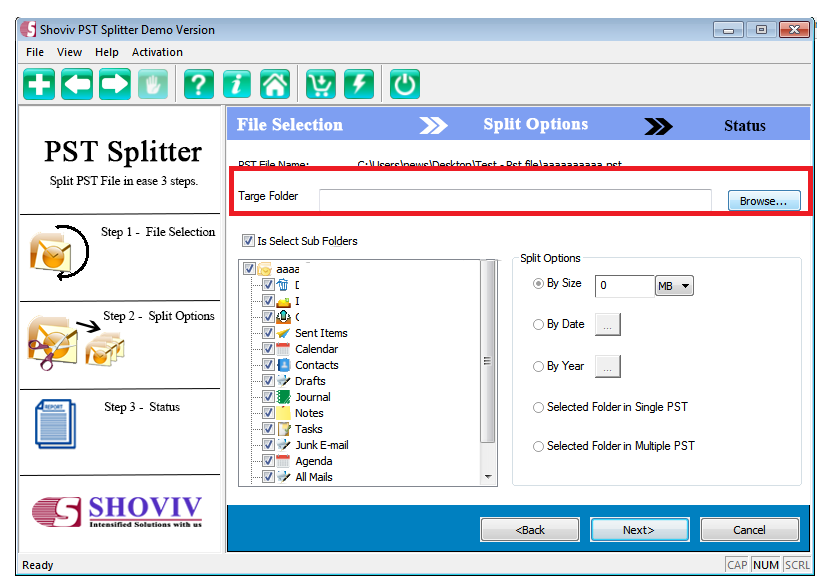Click the activation lightning bolt icon
Viewport: 819px width, 576px height.
pyautogui.click(x=358, y=84)
